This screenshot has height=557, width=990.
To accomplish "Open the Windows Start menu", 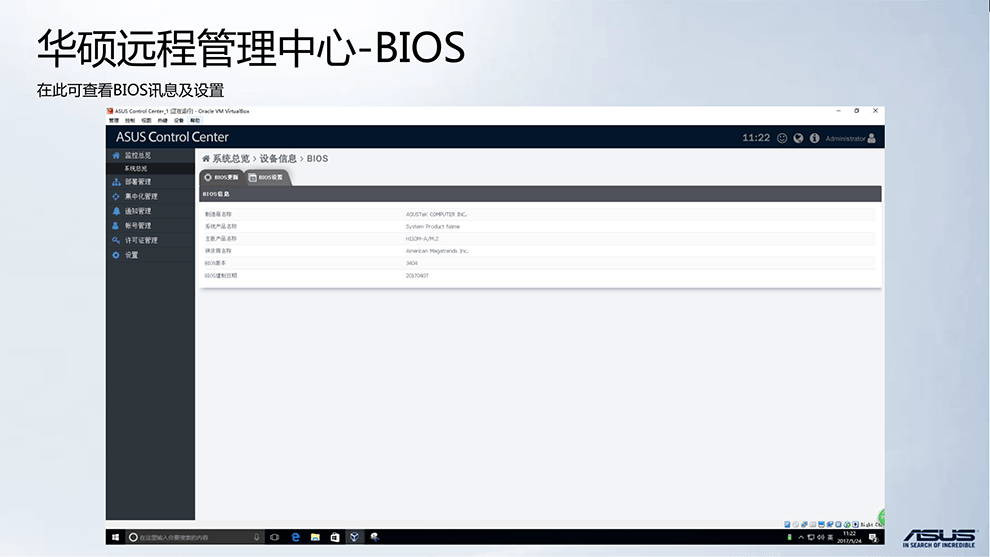I will [116, 537].
